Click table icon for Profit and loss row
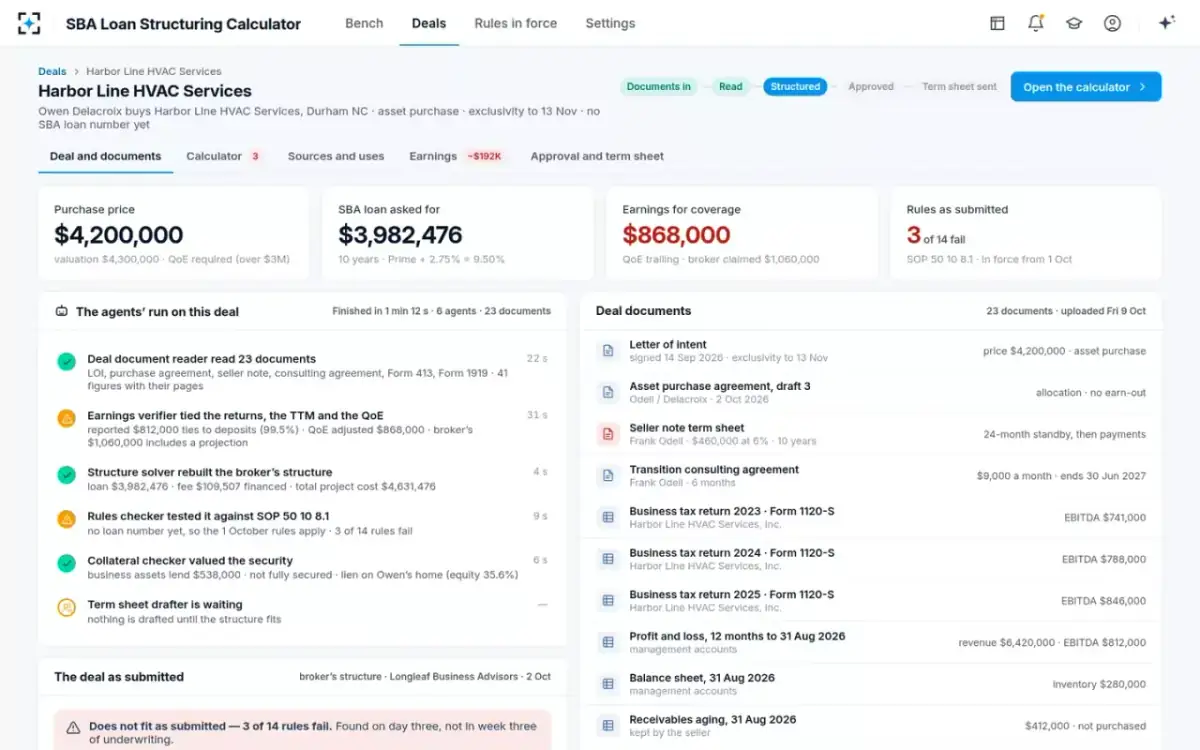This screenshot has height=750, width=1200. (607, 642)
